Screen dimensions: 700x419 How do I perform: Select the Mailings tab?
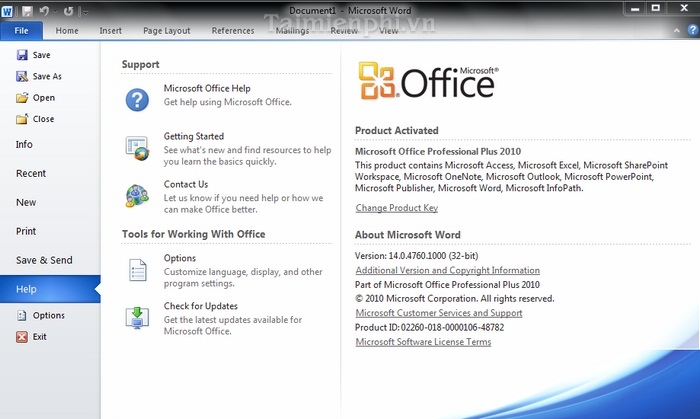pyautogui.click(x=292, y=30)
